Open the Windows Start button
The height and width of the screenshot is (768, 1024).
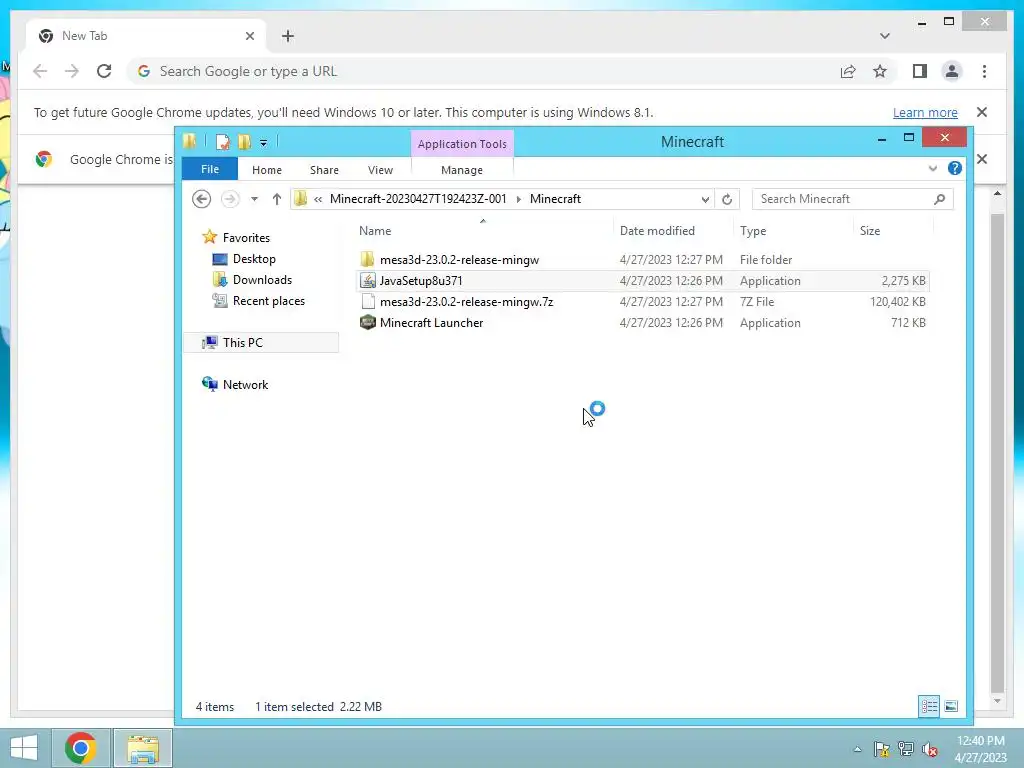coord(24,748)
